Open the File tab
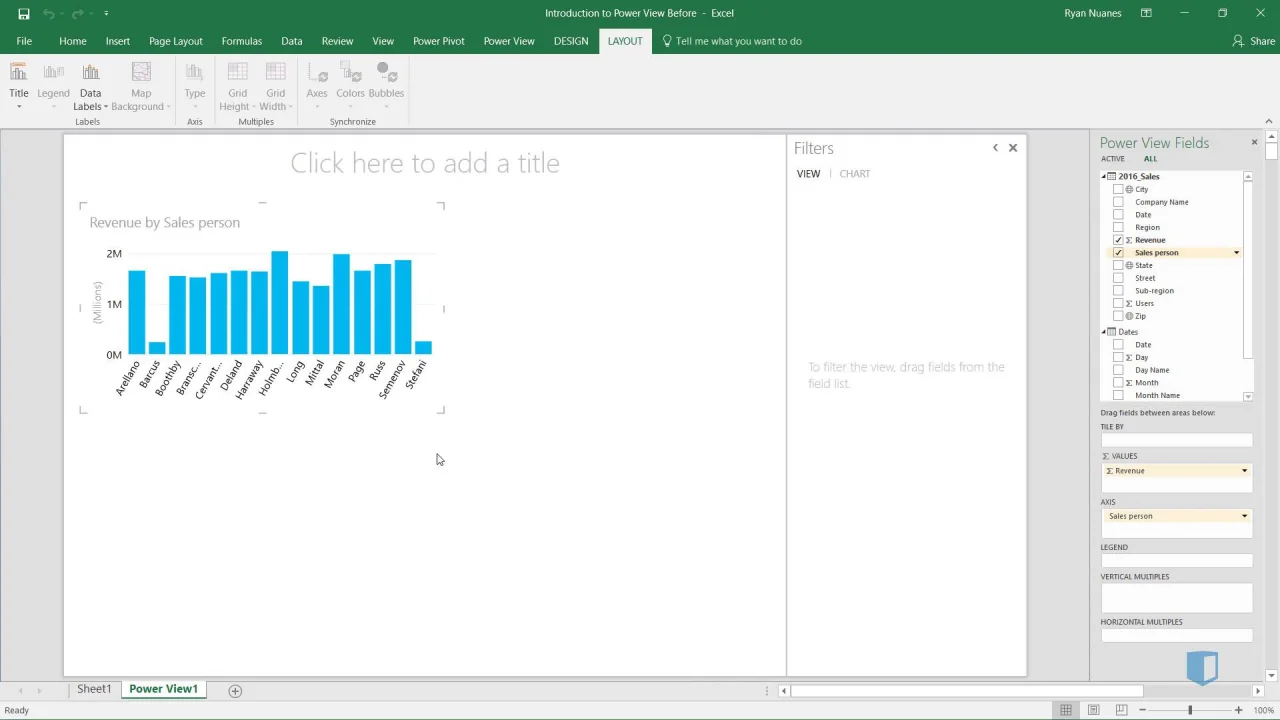 tap(24, 41)
